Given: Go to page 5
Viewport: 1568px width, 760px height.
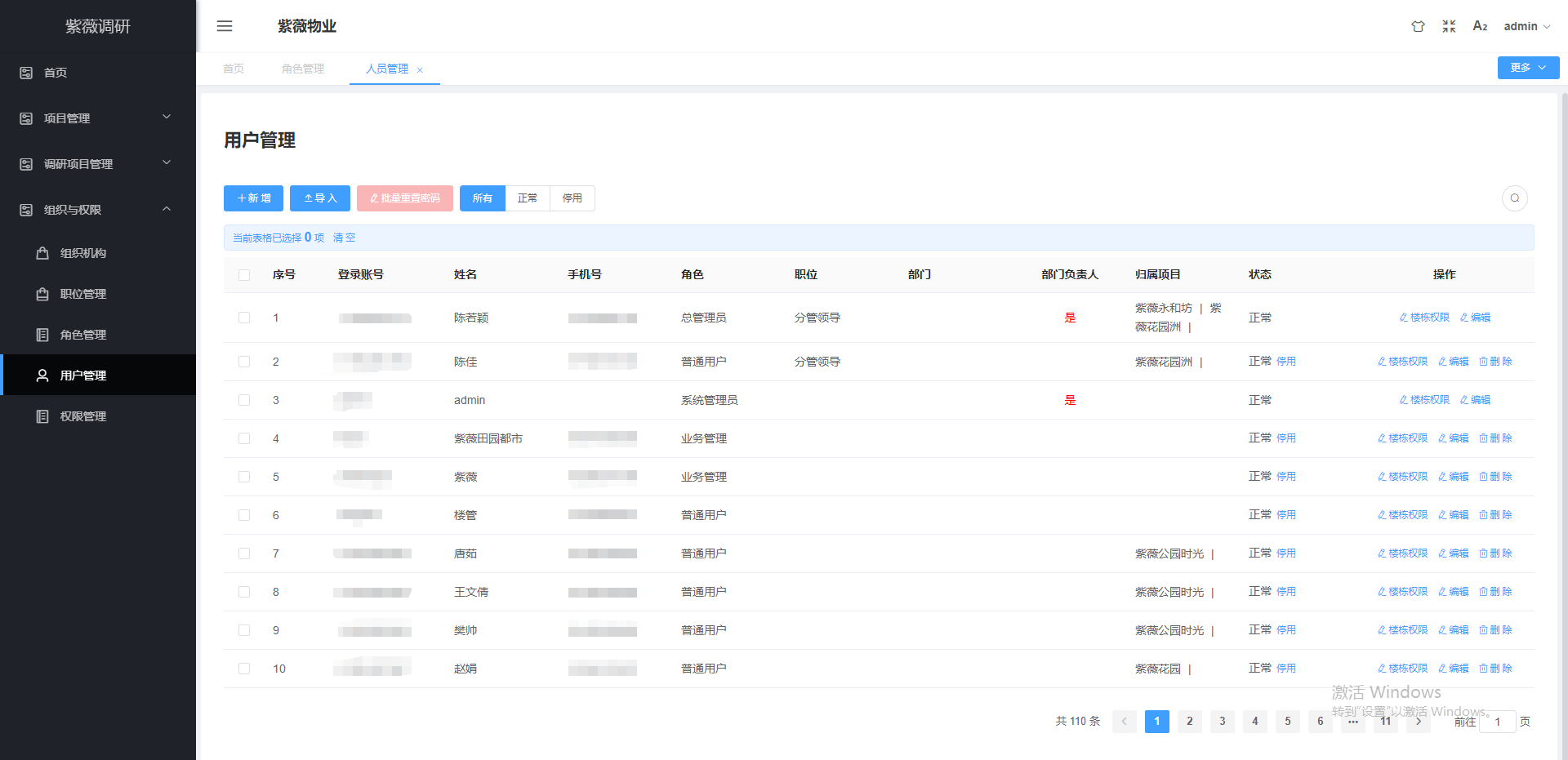Looking at the screenshot, I should [x=1288, y=722].
